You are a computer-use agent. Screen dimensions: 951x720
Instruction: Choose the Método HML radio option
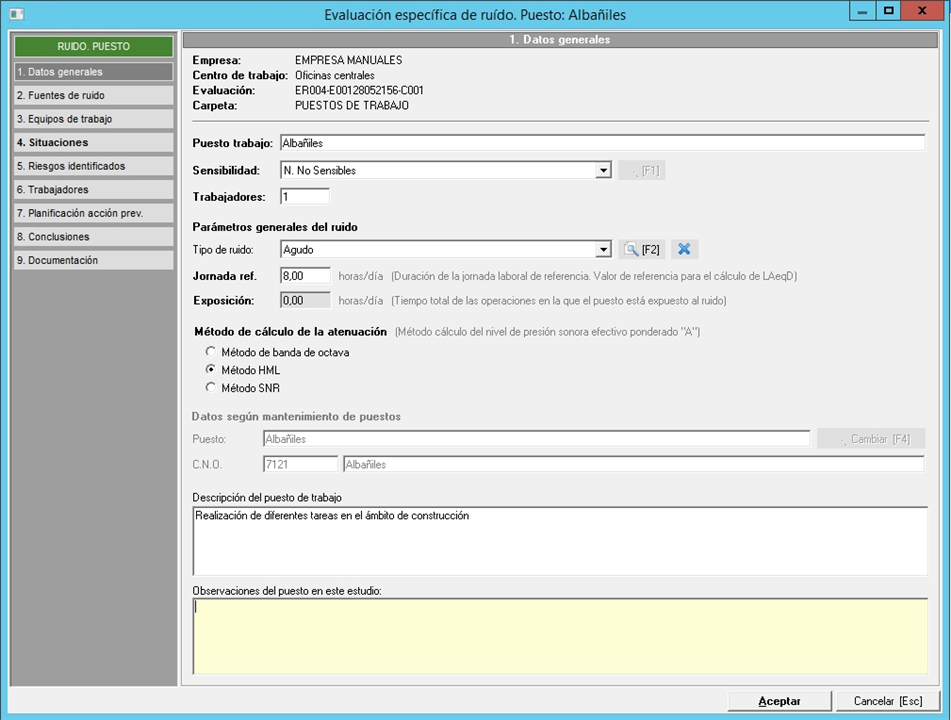pyautogui.click(x=210, y=370)
